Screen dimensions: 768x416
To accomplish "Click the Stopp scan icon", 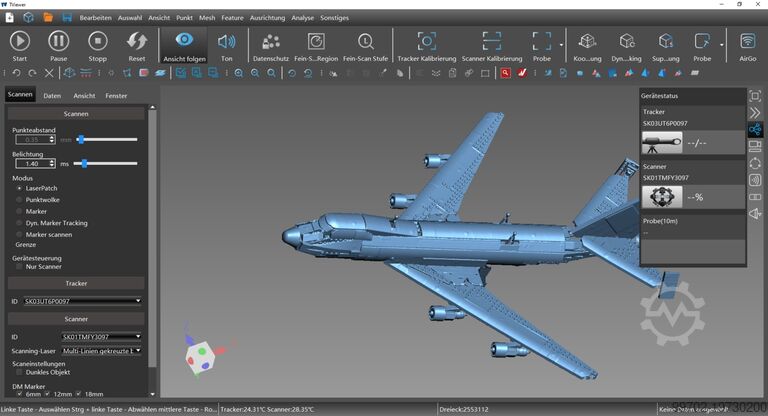I will [97, 41].
